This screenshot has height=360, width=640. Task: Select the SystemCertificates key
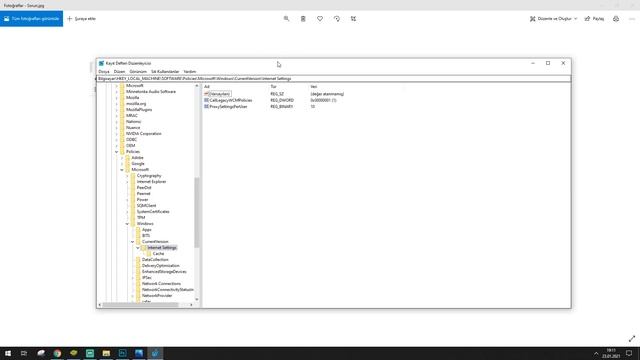coord(153,211)
